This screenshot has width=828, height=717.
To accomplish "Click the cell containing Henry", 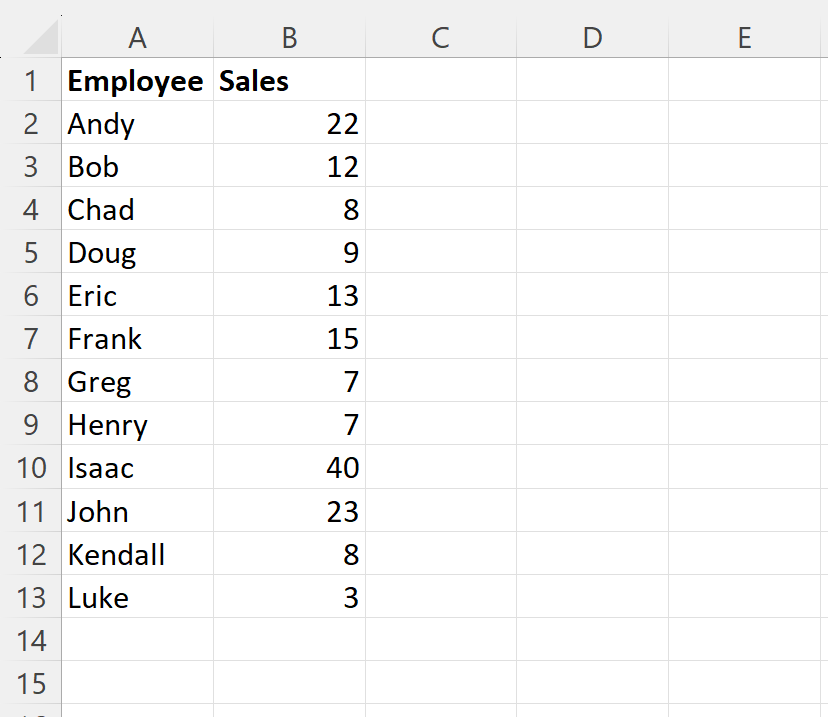I will 137,423.
